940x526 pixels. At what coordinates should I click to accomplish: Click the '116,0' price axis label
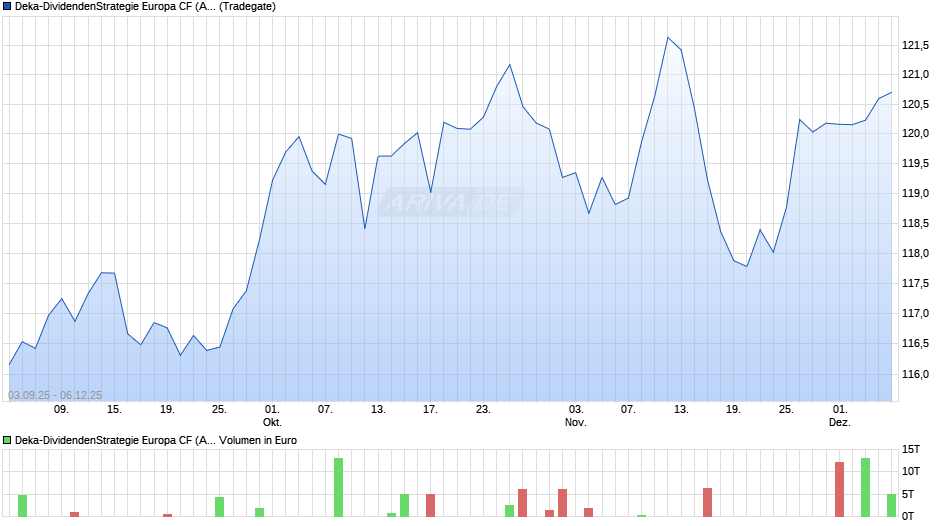click(x=915, y=374)
